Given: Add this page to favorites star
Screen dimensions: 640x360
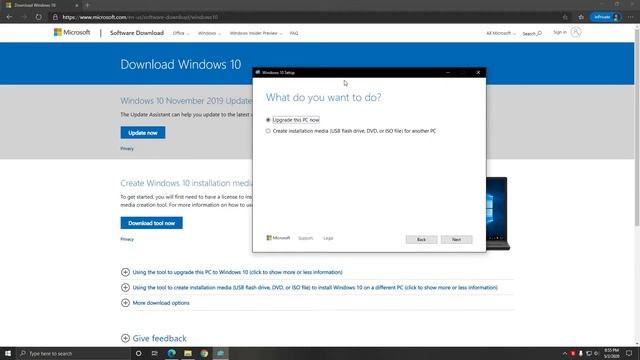Looking at the screenshot, I should [565, 17].
